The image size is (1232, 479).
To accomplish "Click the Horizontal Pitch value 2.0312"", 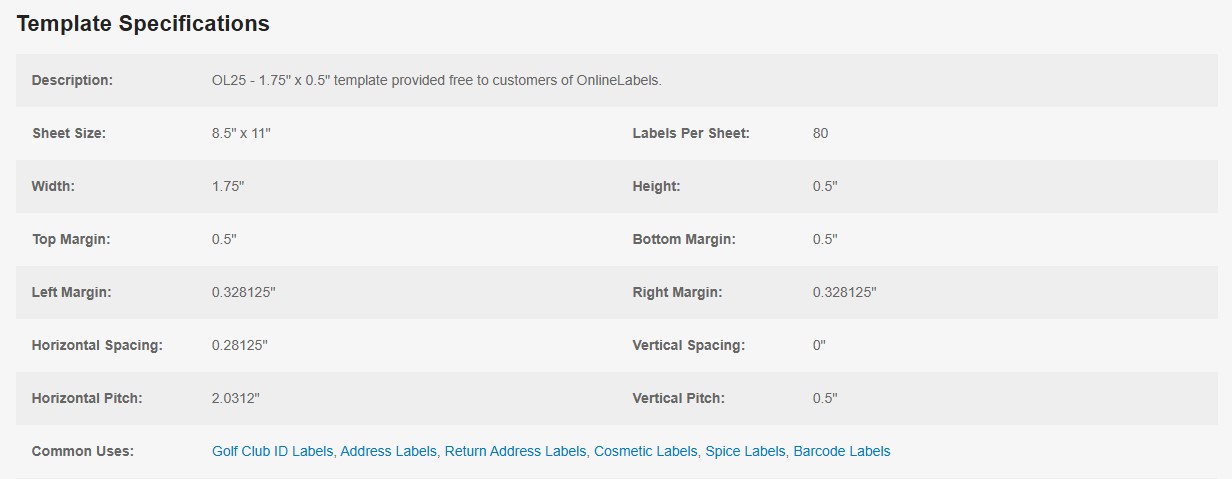I will point(236,398).
